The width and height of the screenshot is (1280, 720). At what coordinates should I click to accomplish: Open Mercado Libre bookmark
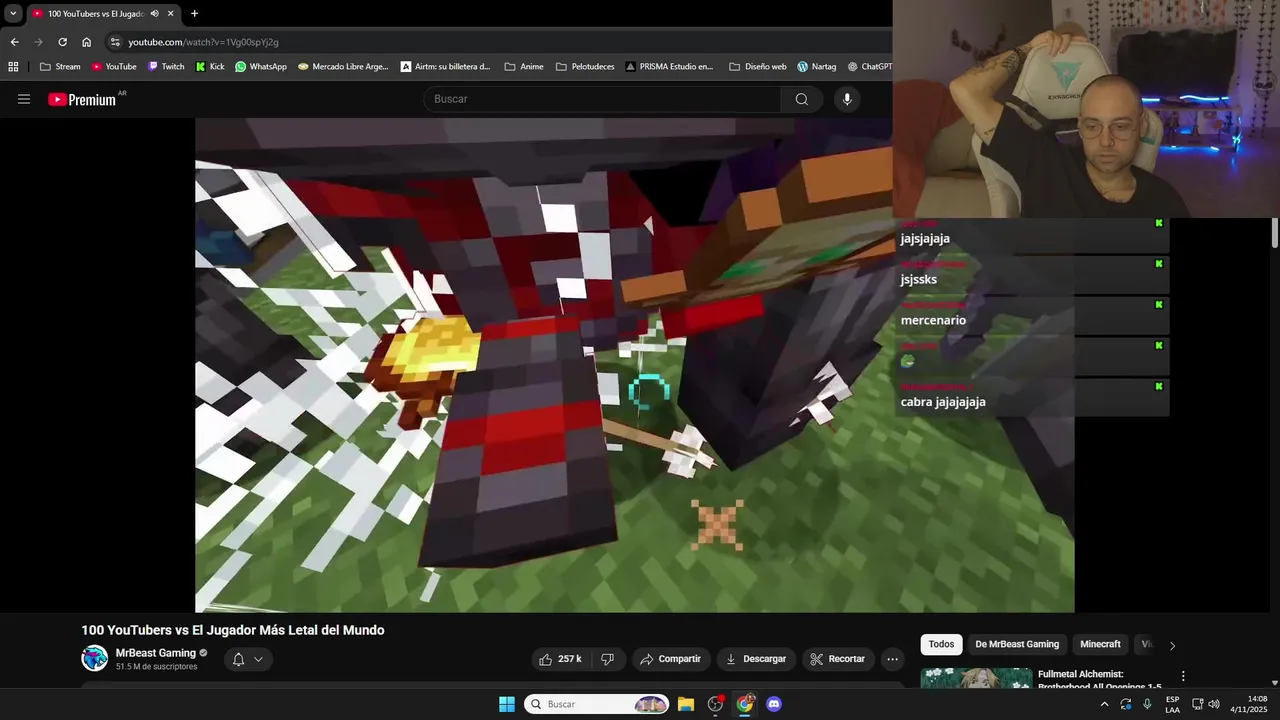(x=343, y=67)
